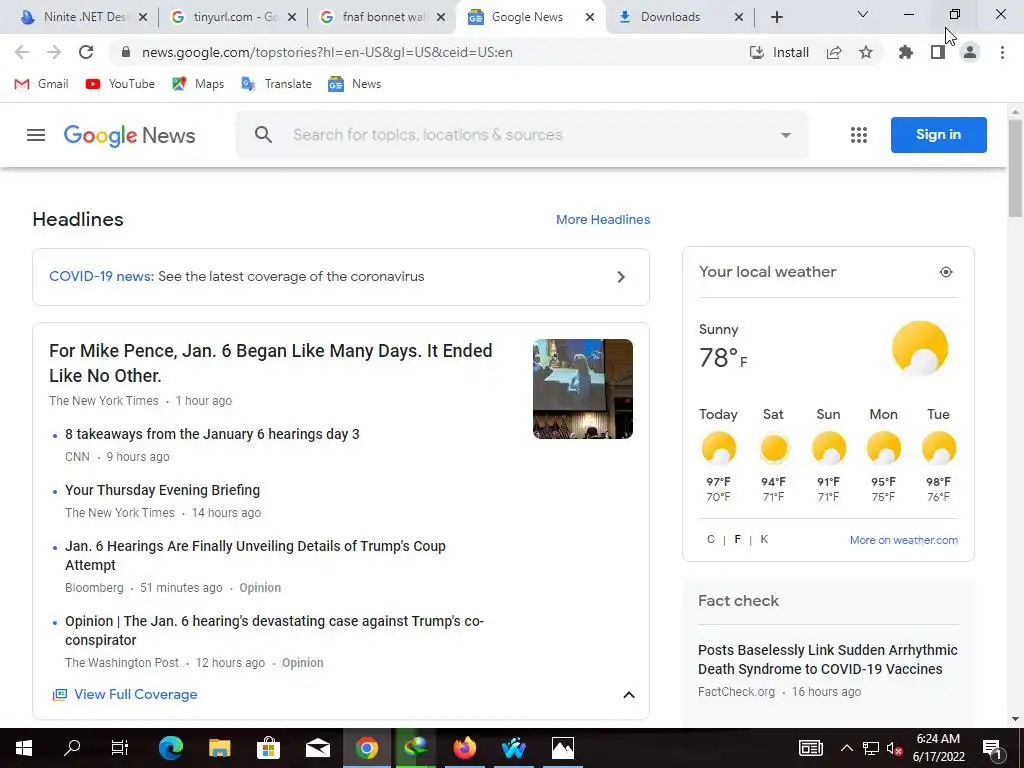Open Your Thursday Evening Briefing article

163,490
